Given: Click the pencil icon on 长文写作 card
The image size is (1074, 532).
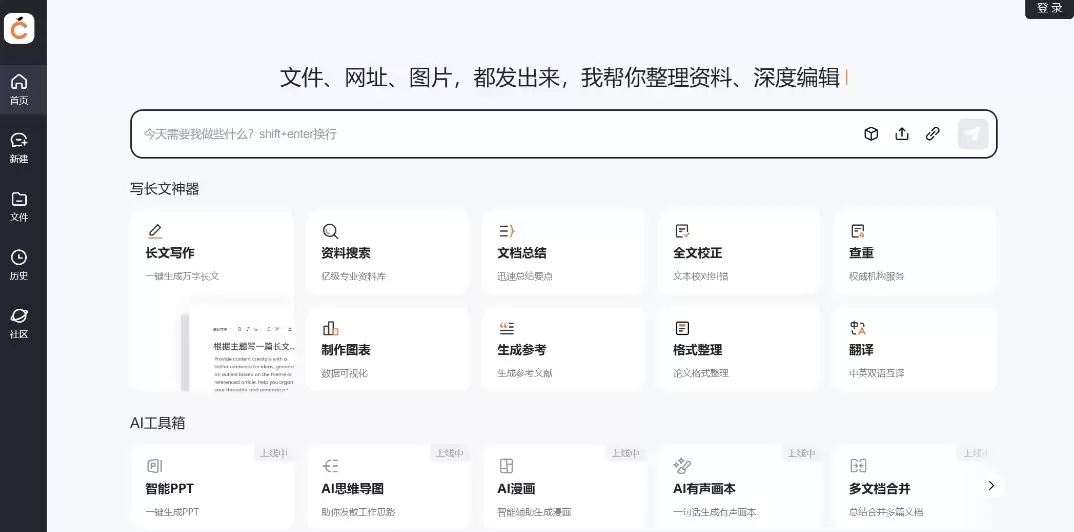Looking at the screenshot, I should click(155, 231).
